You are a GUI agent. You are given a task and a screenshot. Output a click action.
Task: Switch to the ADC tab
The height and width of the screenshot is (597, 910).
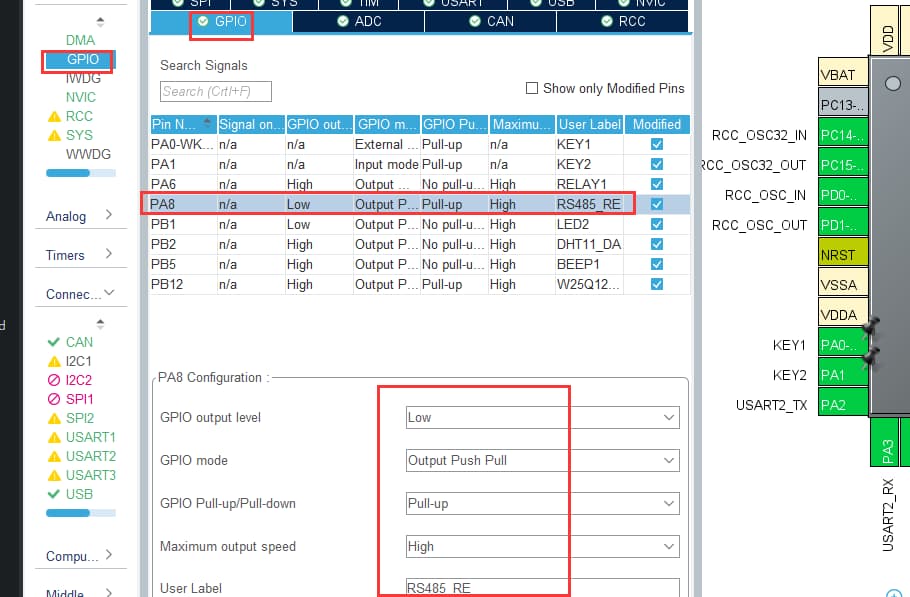point(360,21)
